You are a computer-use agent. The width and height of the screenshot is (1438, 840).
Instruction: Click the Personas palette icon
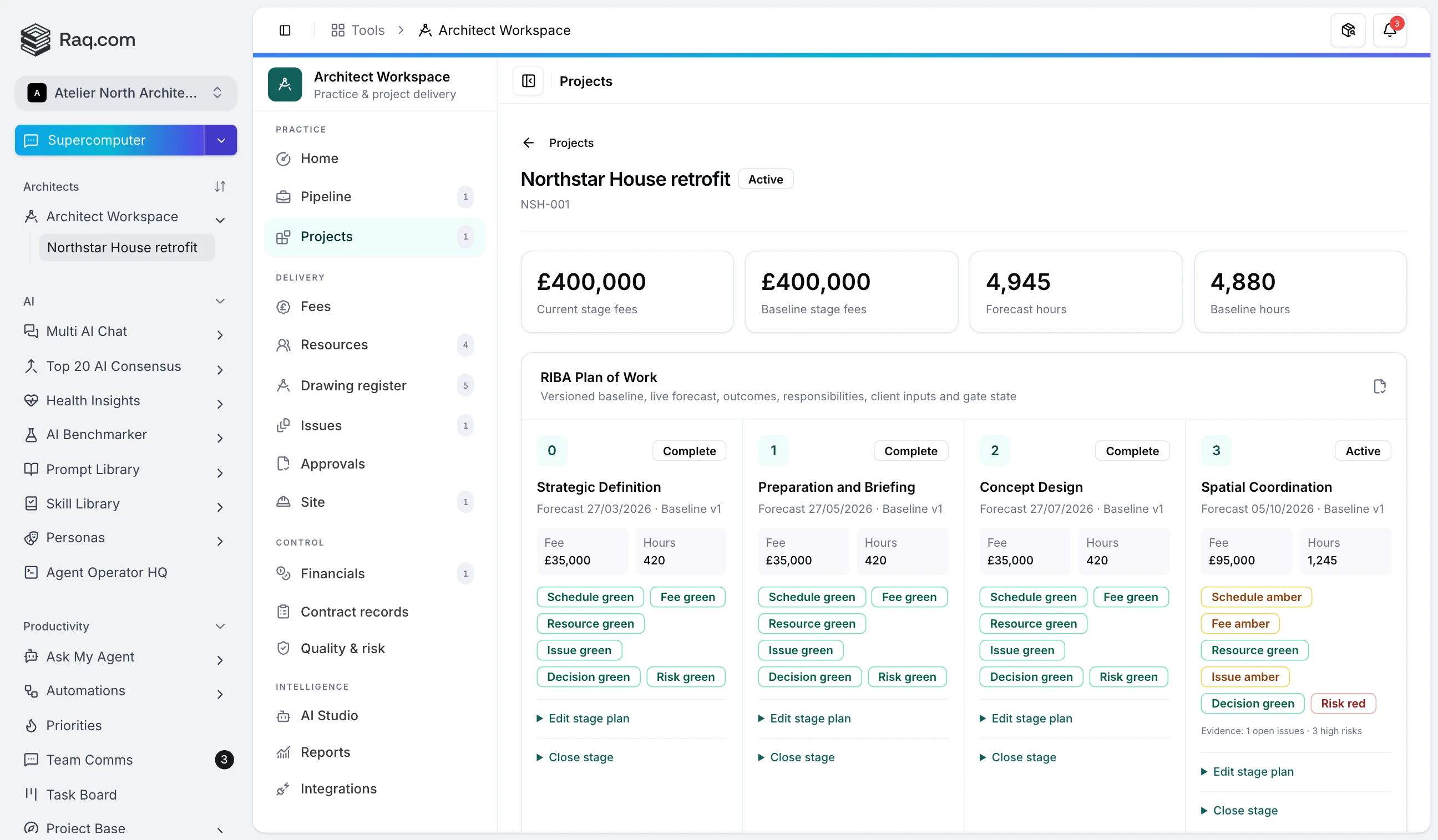point(31,538)
